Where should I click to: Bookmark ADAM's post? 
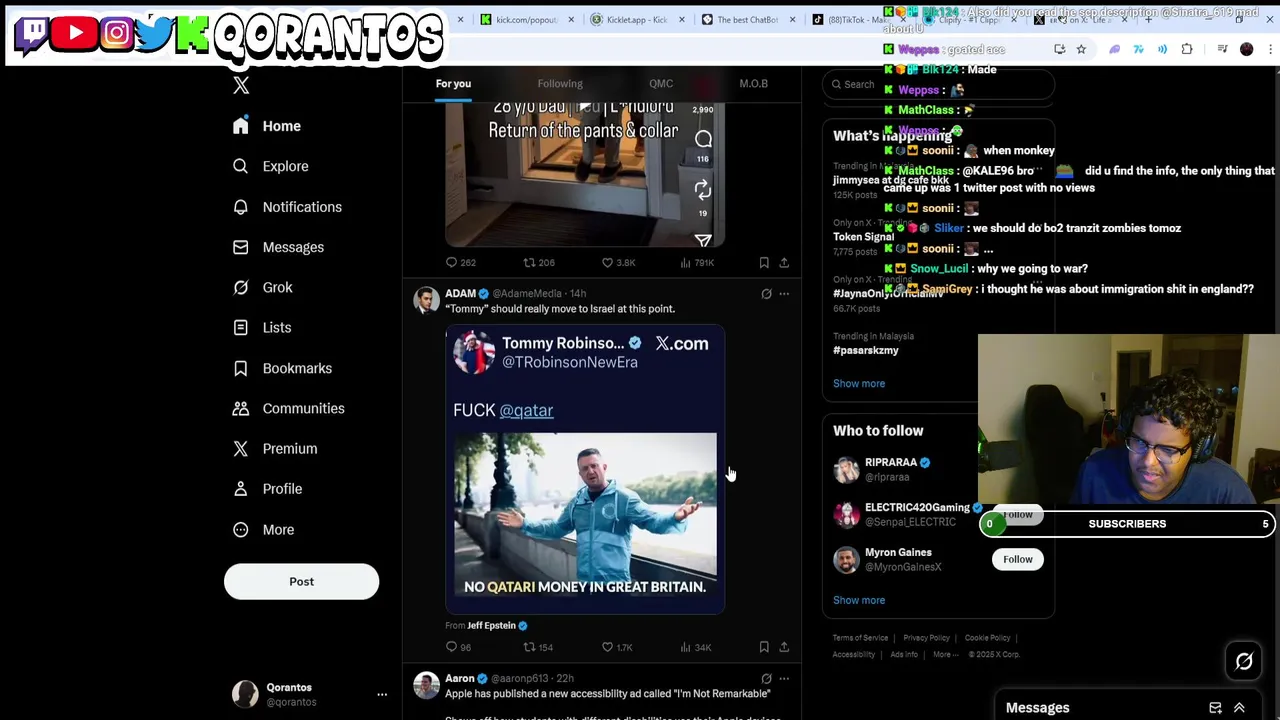(x=764, y=647)
